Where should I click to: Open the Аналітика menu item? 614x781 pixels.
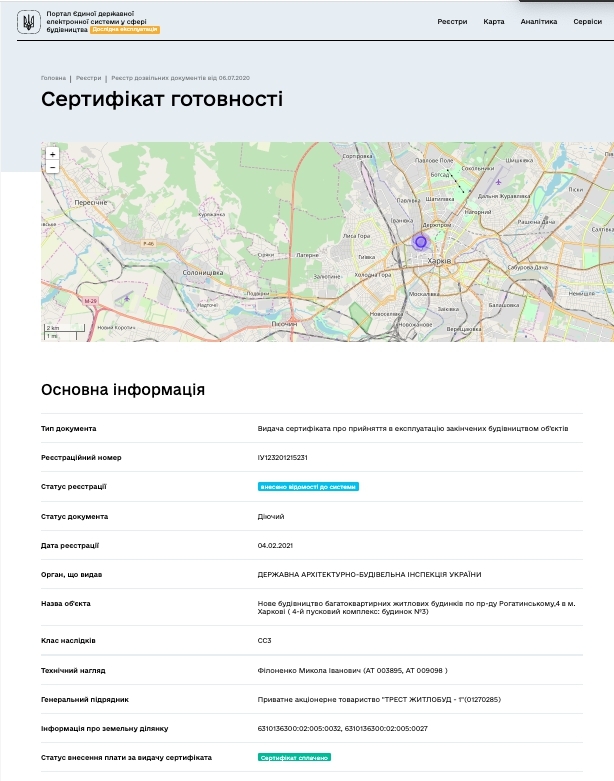coord(539,21)
